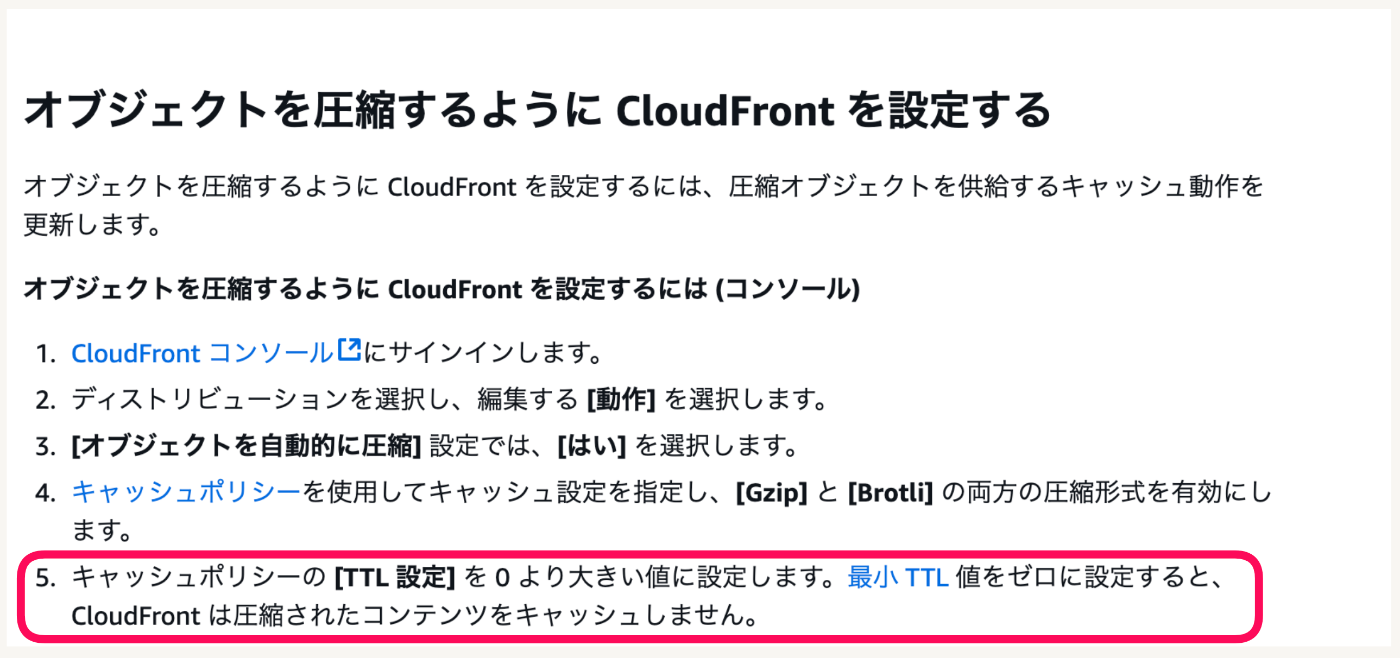The image size is (1400, 658).
Task: Click the external link icon after CloudFront コンソール
Action: tap(349, 351)
